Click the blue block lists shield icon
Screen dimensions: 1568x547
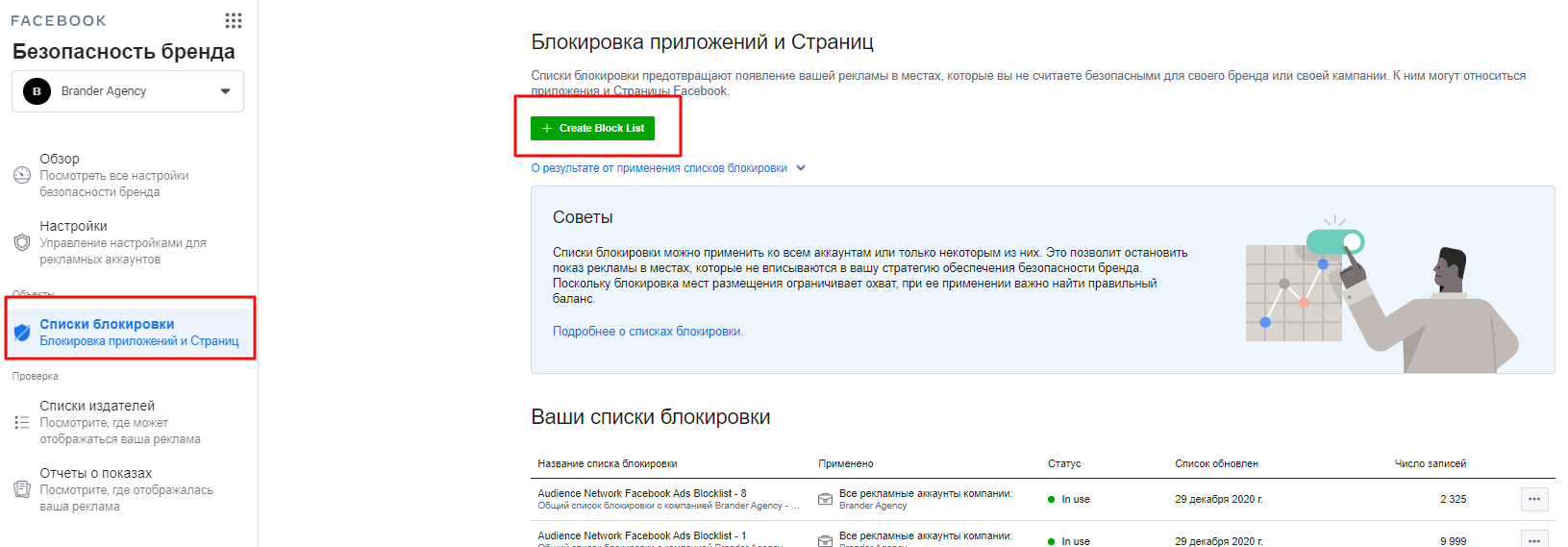click(22, 333)
